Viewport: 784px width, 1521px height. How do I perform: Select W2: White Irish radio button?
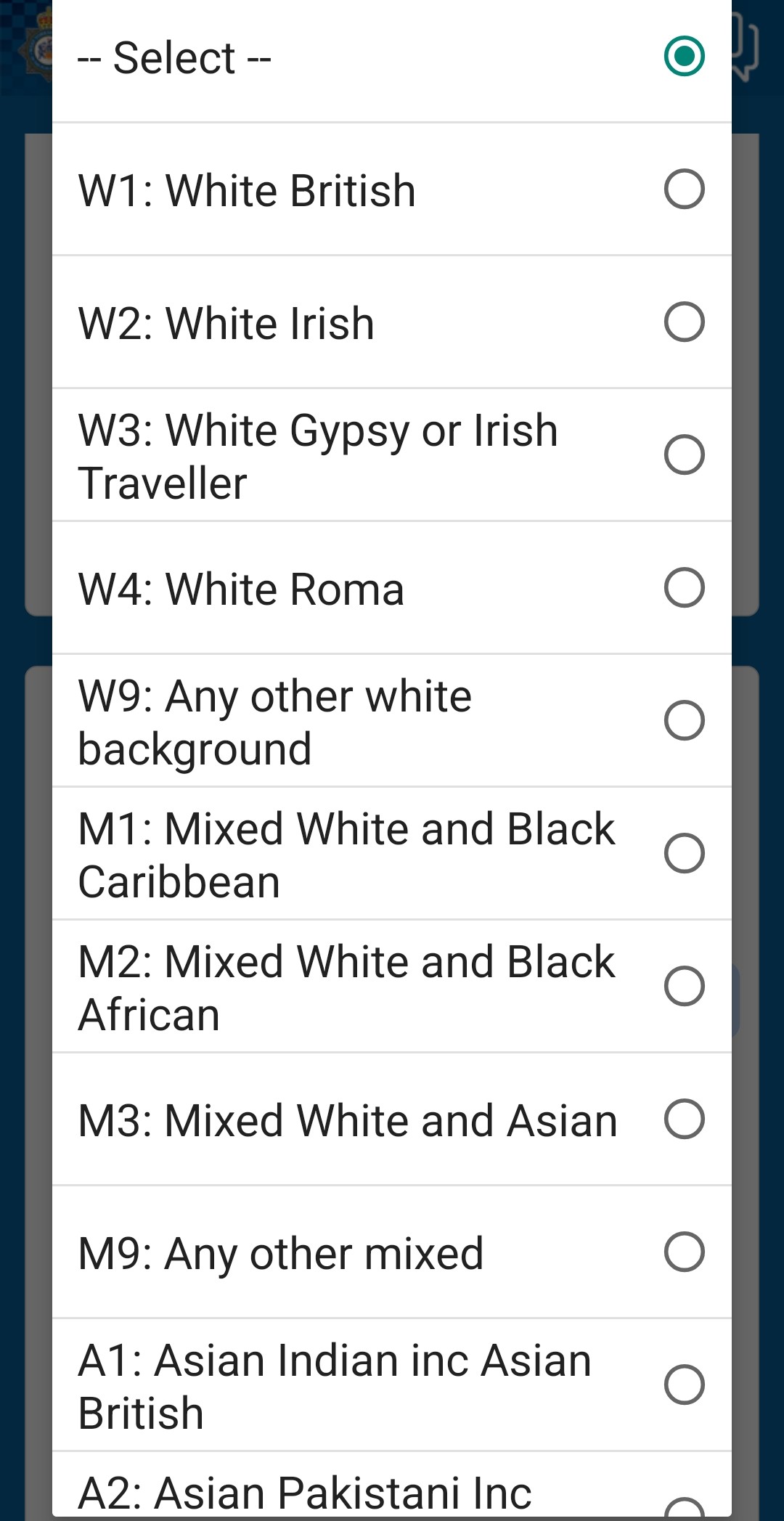[x=392, y=322]
